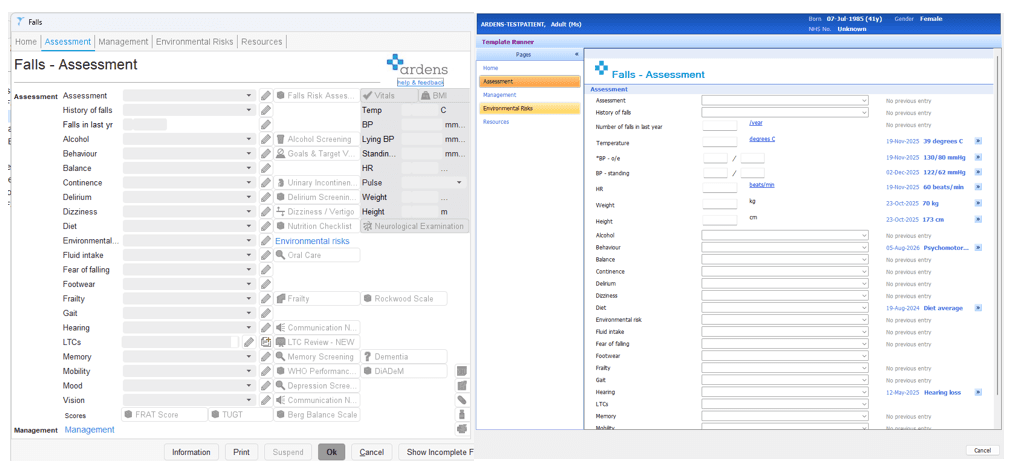
Task: Switch to the Environmental Risks tab
Action: [194, 41]
